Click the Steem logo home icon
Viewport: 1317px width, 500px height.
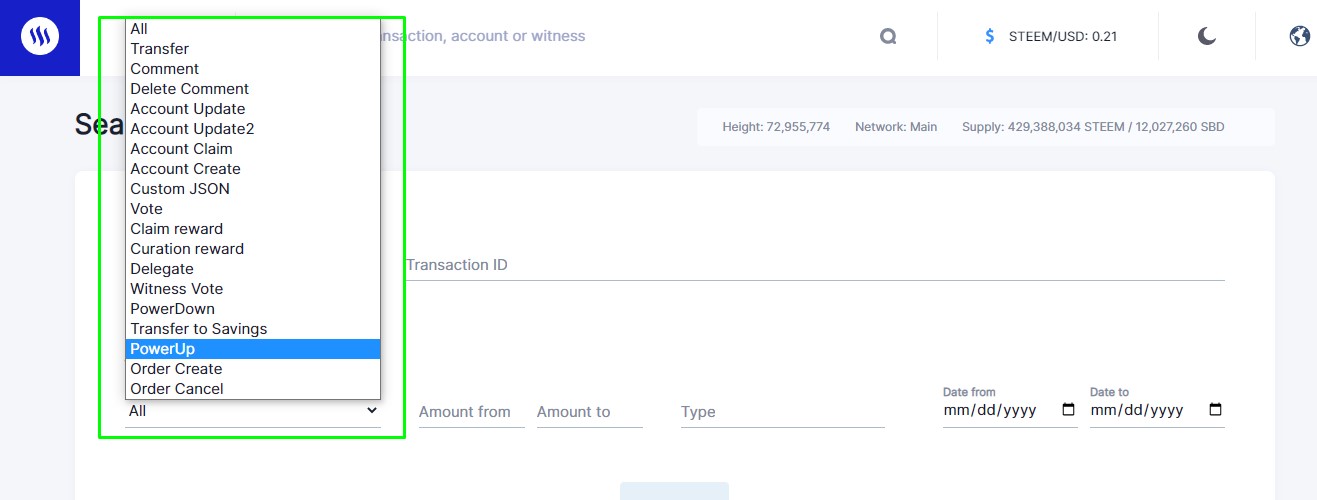click(x=40, y=37)
